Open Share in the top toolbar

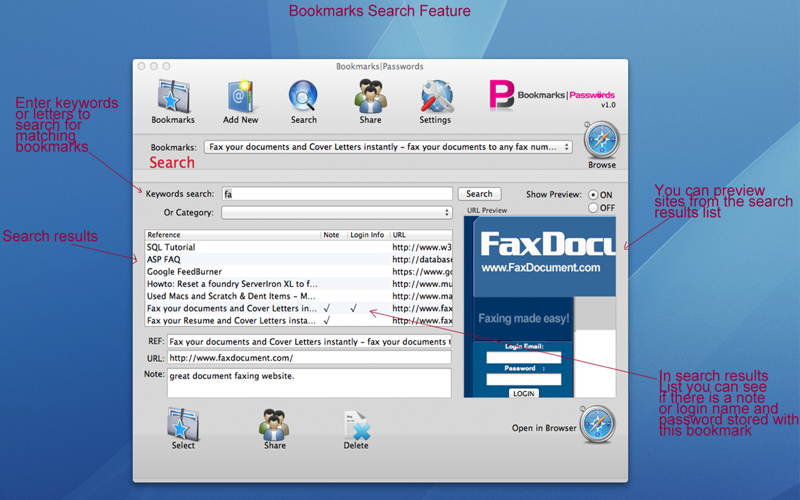tap(370, 96)
